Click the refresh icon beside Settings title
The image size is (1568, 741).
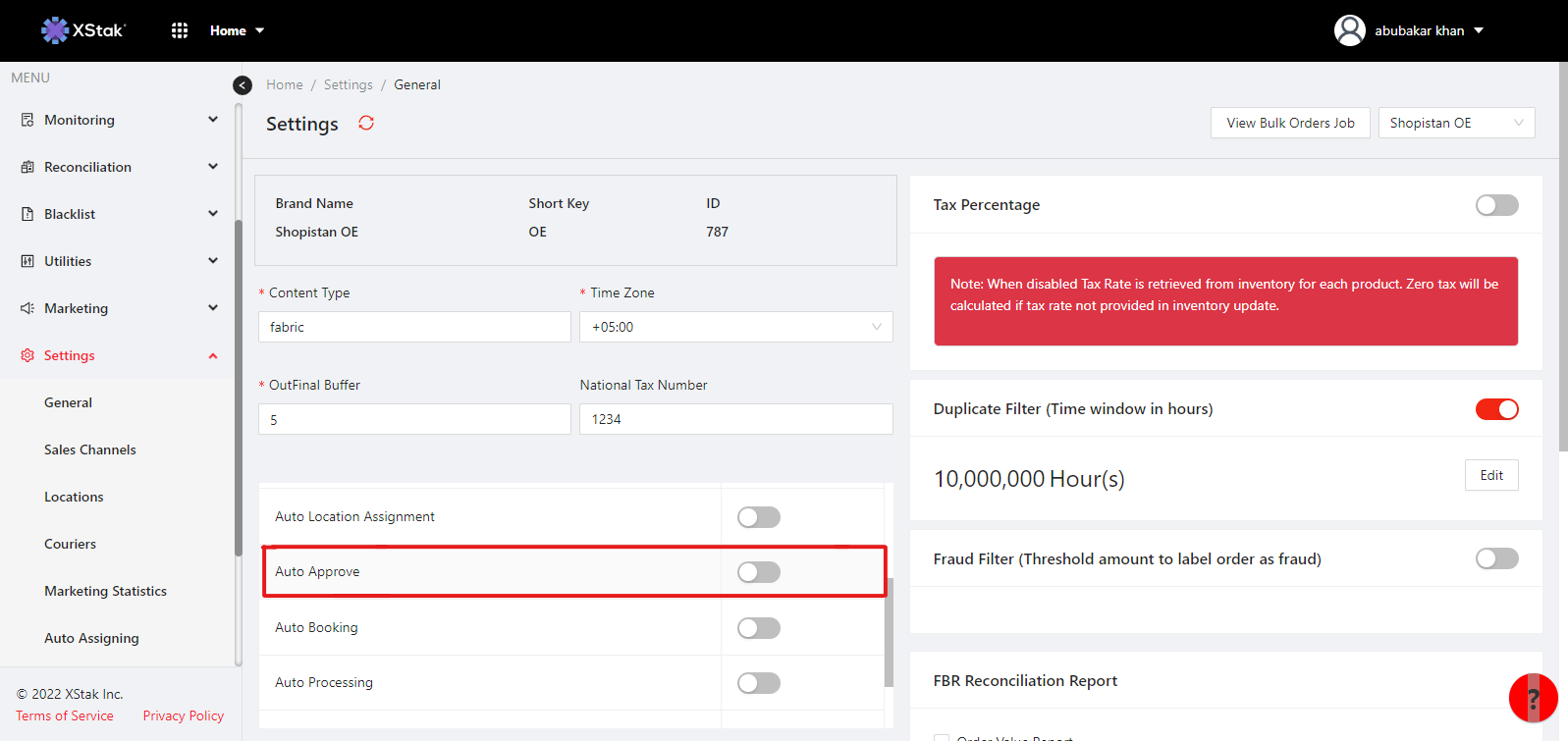(366, 123)
